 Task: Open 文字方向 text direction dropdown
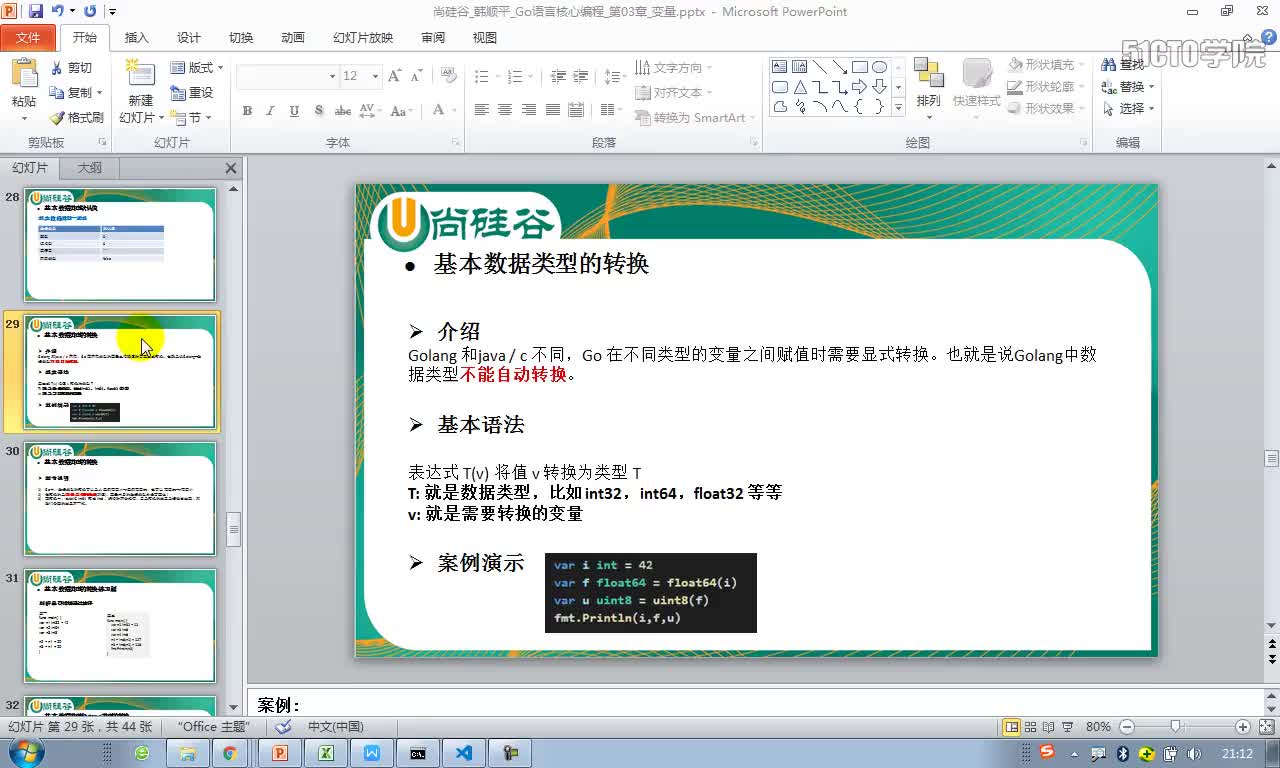click(675, 68)
